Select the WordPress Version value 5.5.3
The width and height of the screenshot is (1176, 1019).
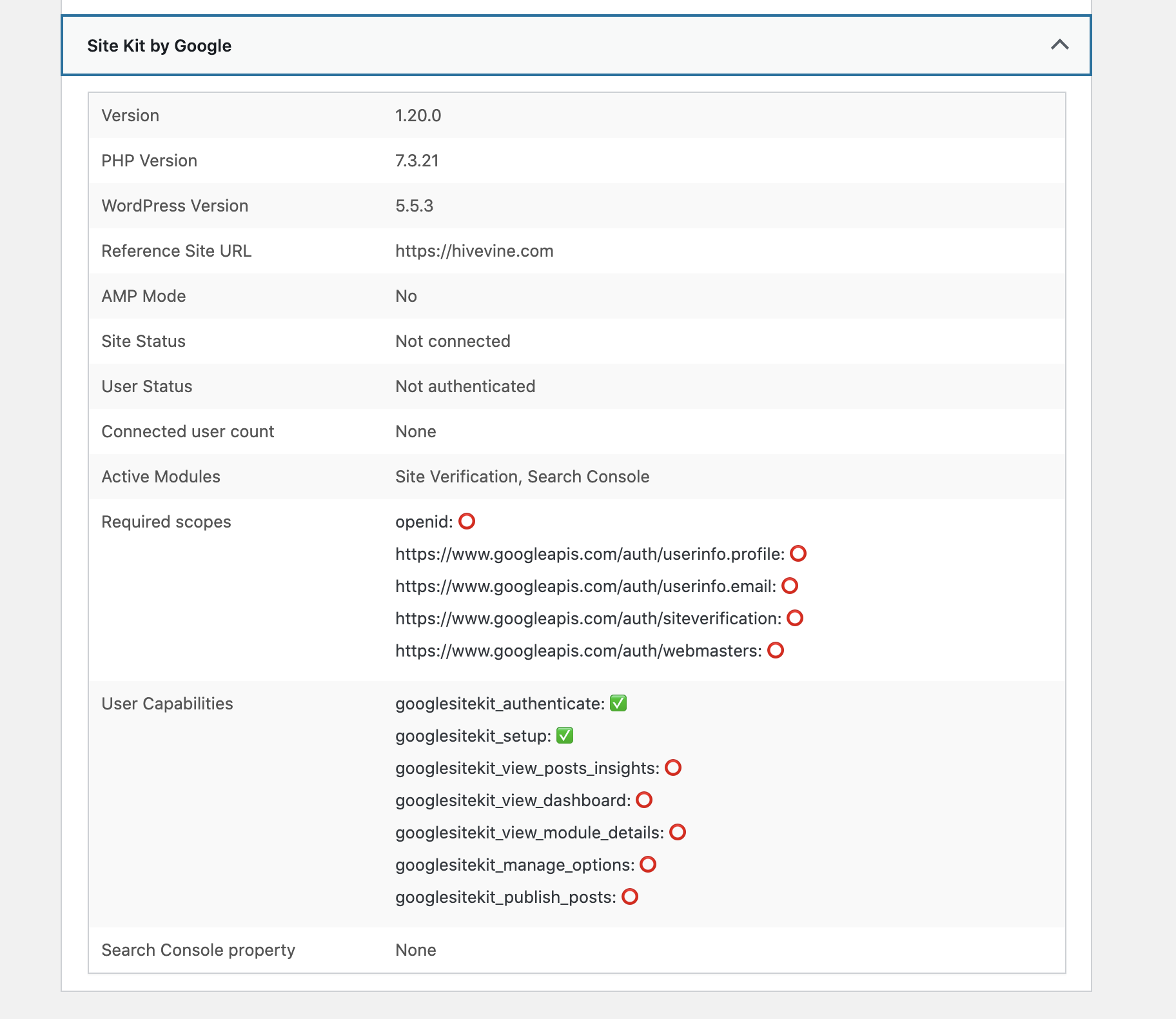[415, 206]
